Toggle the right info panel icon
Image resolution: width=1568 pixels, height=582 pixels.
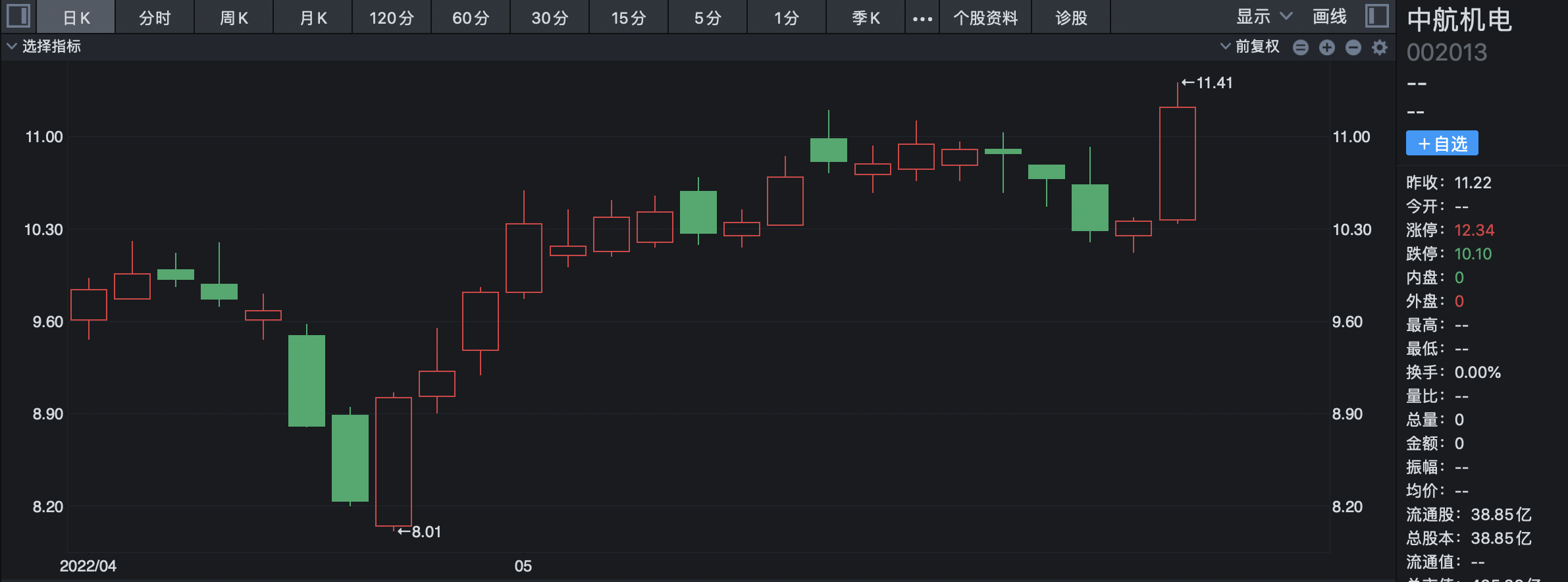(x=1376, y=16)
